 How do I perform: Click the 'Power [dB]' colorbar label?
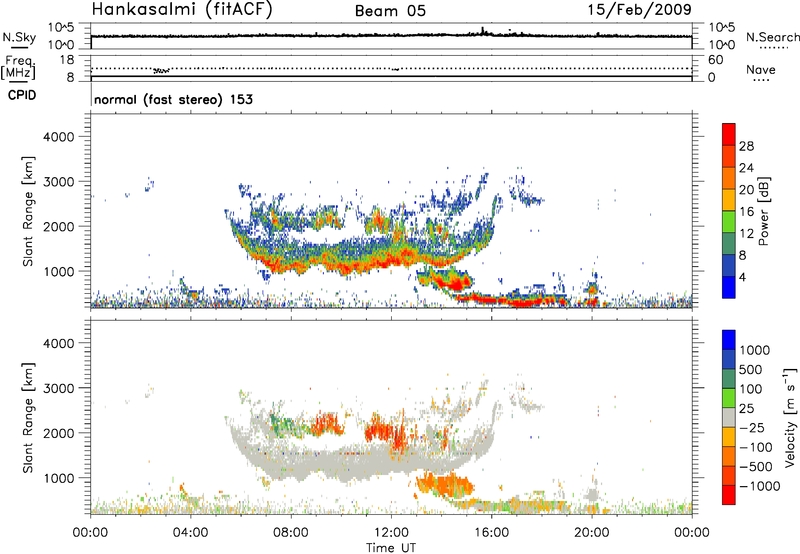point(764,211)
